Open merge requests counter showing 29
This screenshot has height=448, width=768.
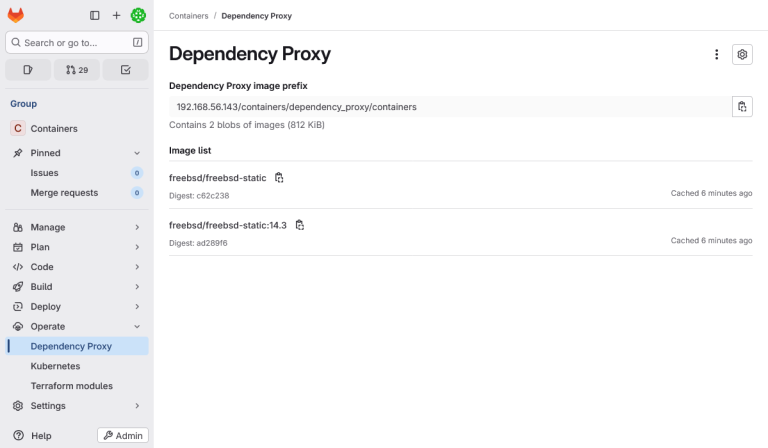click(77, 70)
